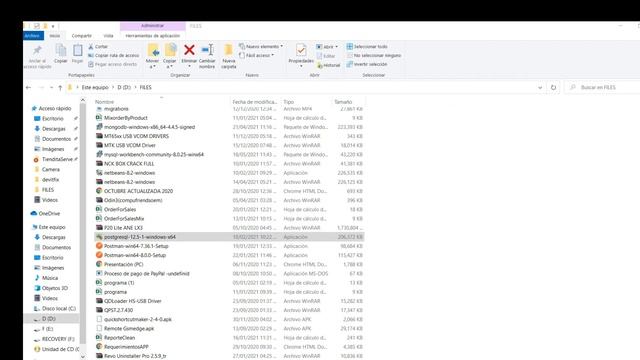Viewport: 640px width, 360px height.
Task: Open Herramientas de aplicación tab
Action: coord(153,36)
